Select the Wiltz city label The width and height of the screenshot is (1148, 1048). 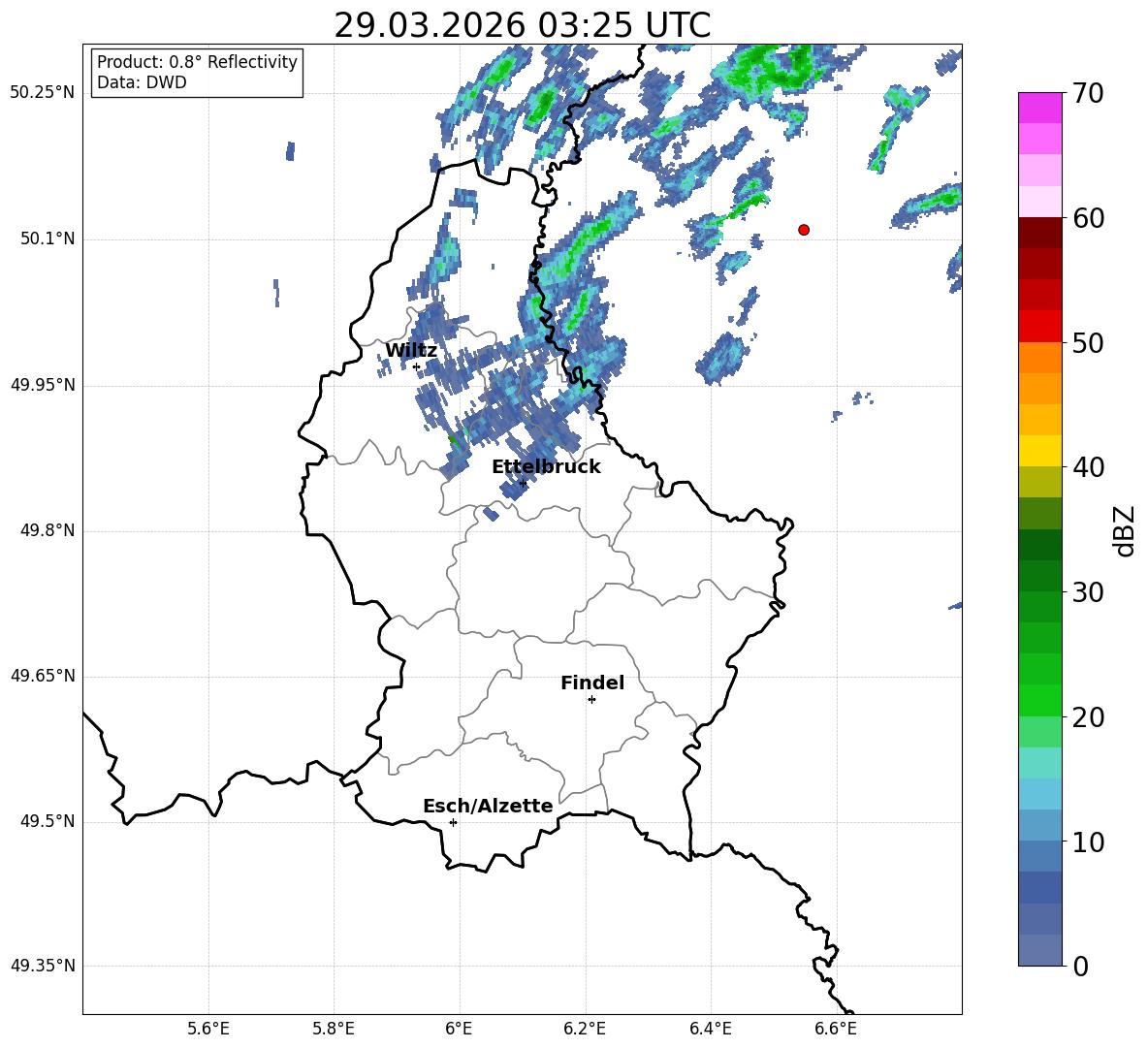pos(411,351)
